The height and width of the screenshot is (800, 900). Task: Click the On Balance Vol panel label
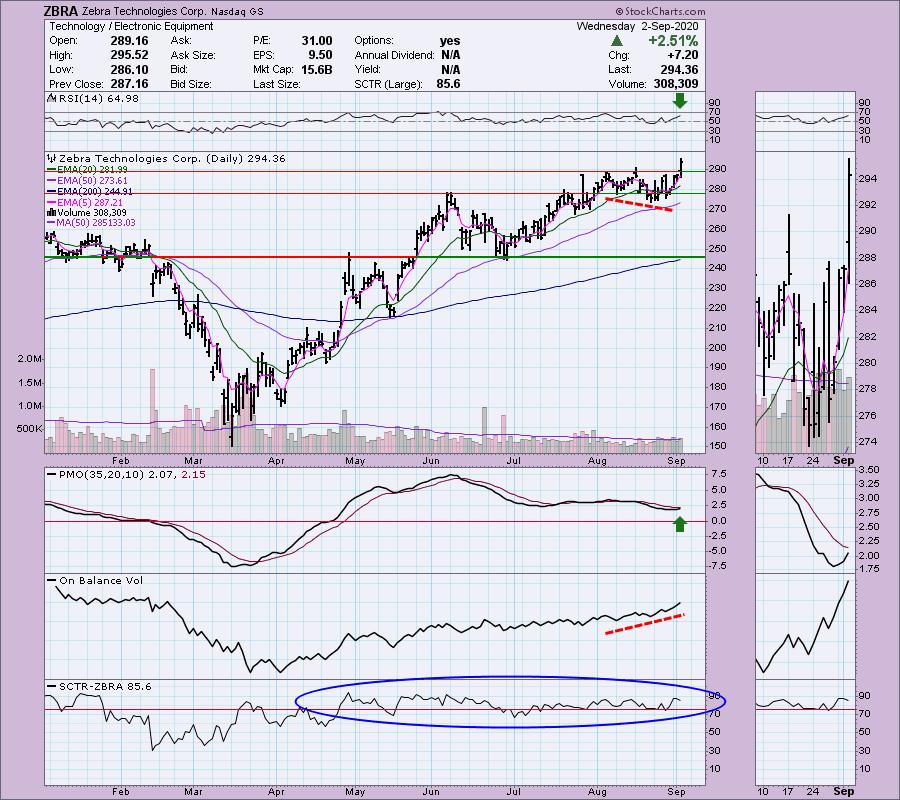coord(101,581)
